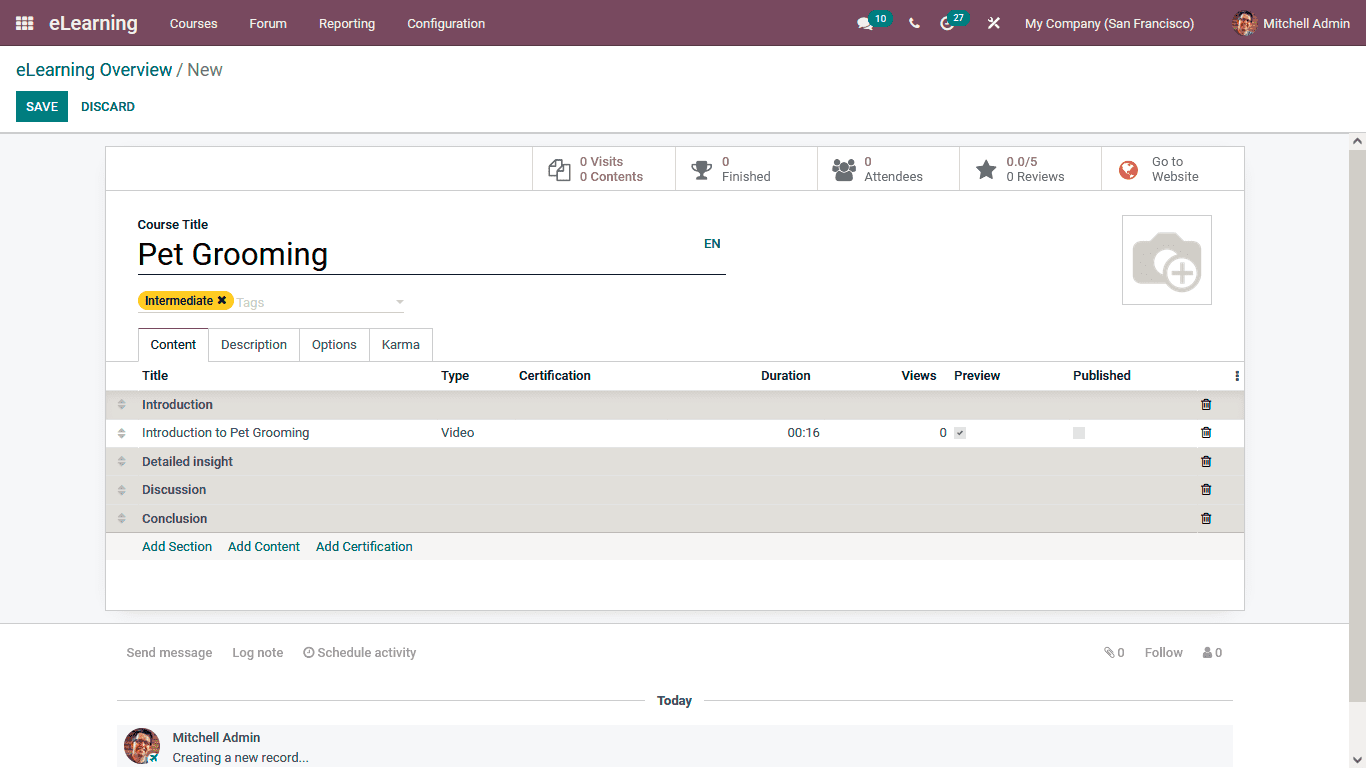Toggle the Published checkbox for the Video lesson
The height and width of the screenshot is (768, 1366).
[x=1078, y=432]
